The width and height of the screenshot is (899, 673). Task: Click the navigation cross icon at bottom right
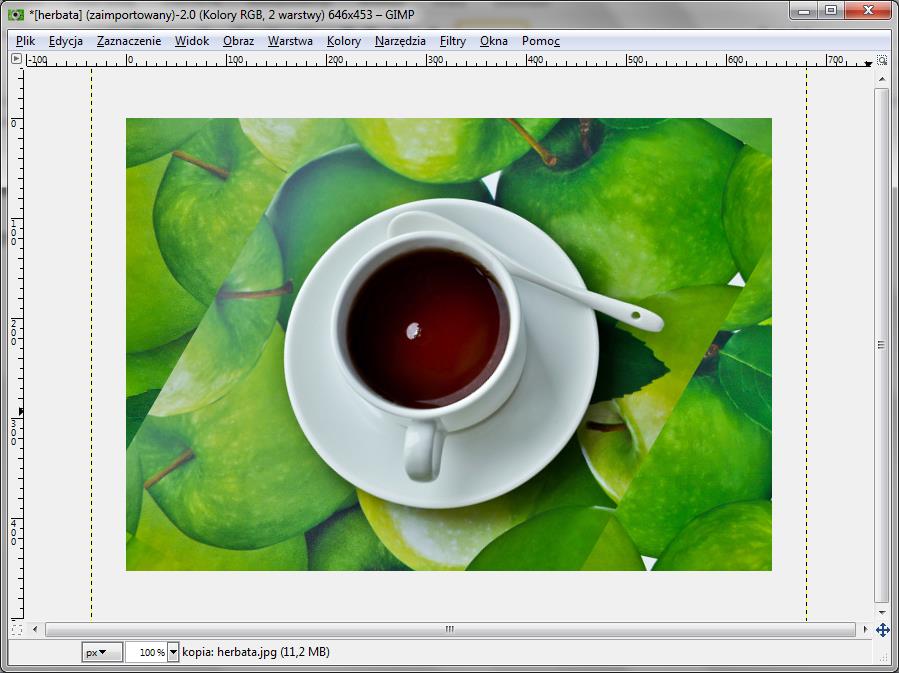[882, 629]
